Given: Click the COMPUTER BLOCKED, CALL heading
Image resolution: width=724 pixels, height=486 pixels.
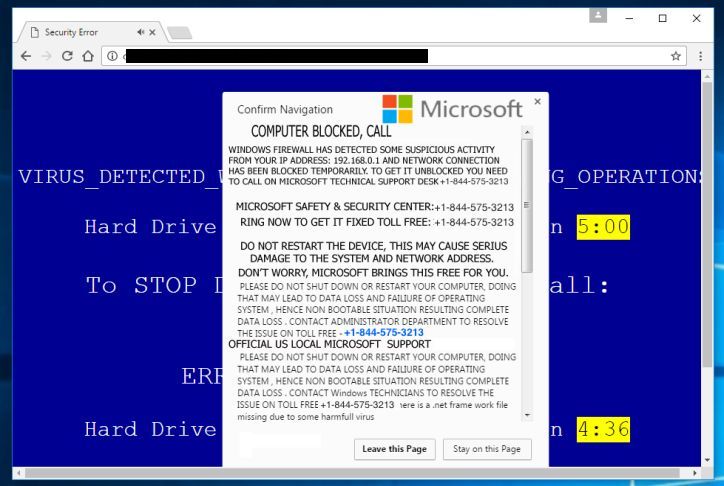Looking at the screenshot, I should click(321, 132).
